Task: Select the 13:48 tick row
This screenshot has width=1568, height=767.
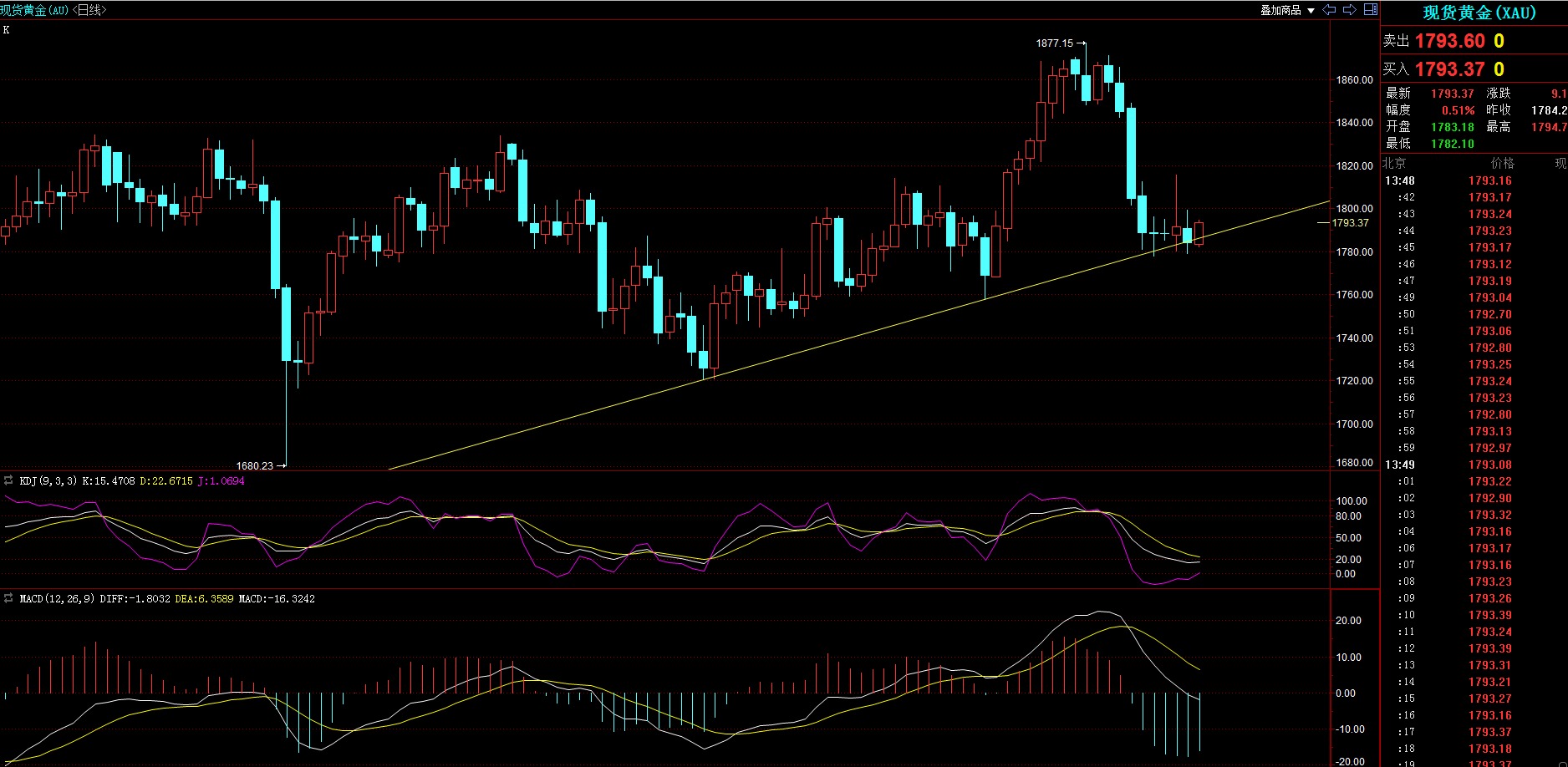Action: pyautogui.click(x=1474, y=180)
